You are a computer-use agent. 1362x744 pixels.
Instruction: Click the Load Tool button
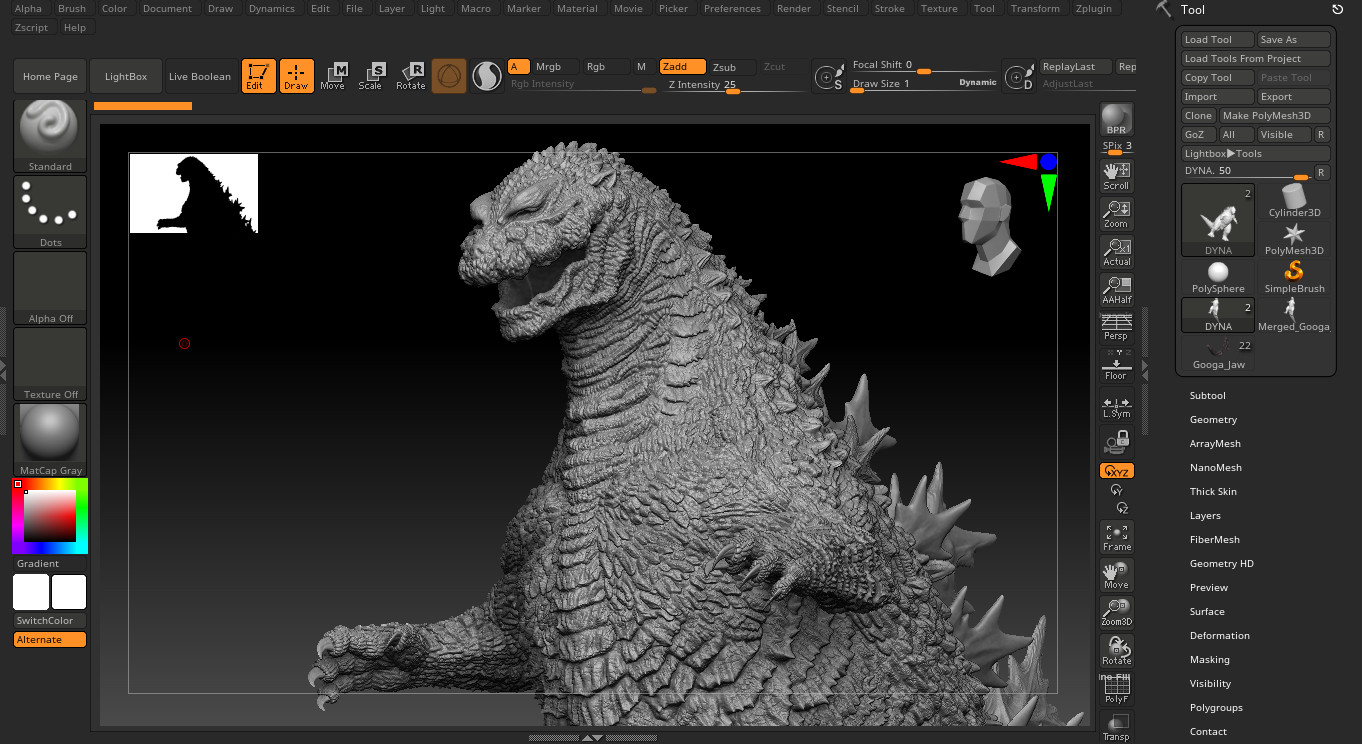(x=1217, y=40)
